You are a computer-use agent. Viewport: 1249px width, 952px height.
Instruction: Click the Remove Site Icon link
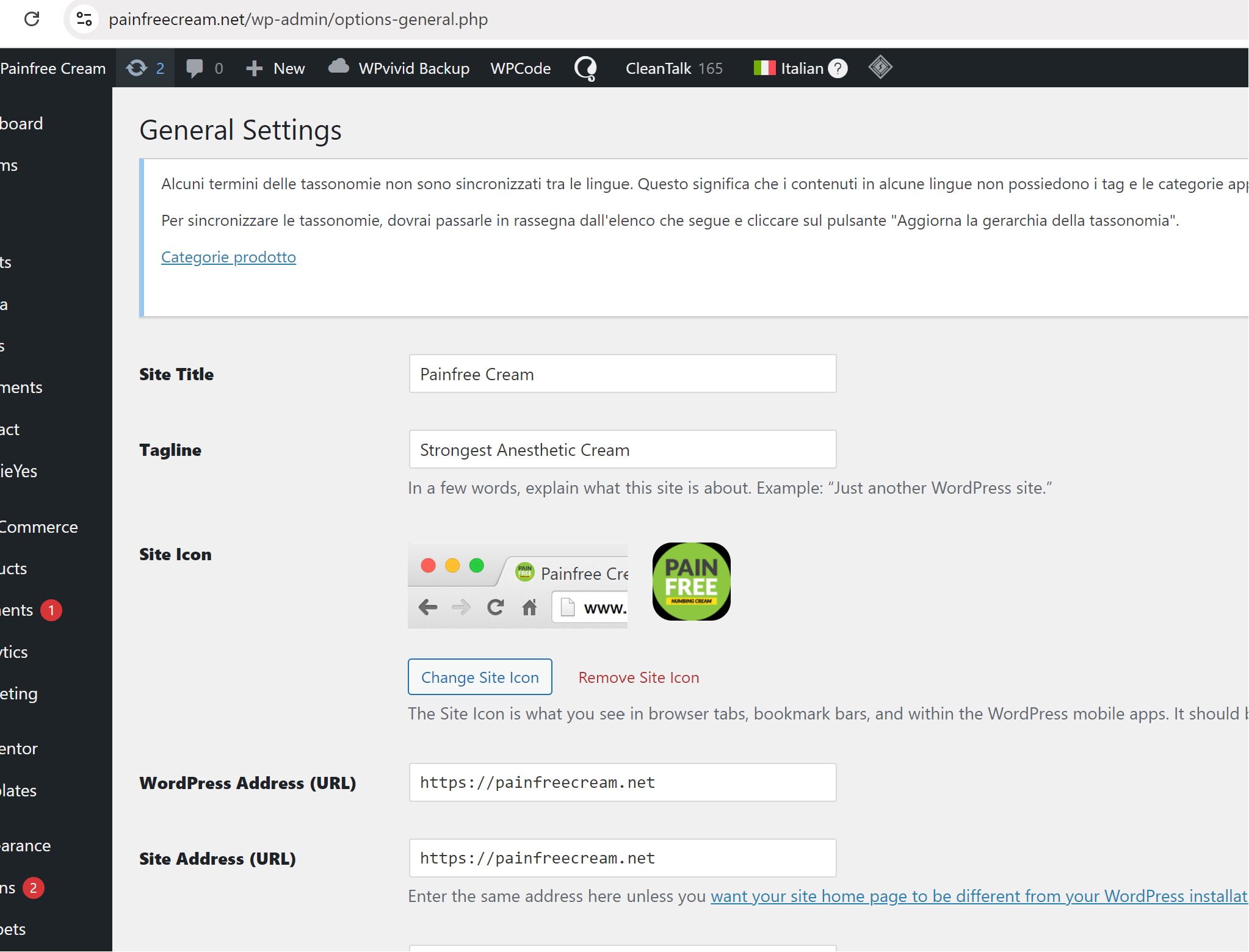tap(639, 677)
